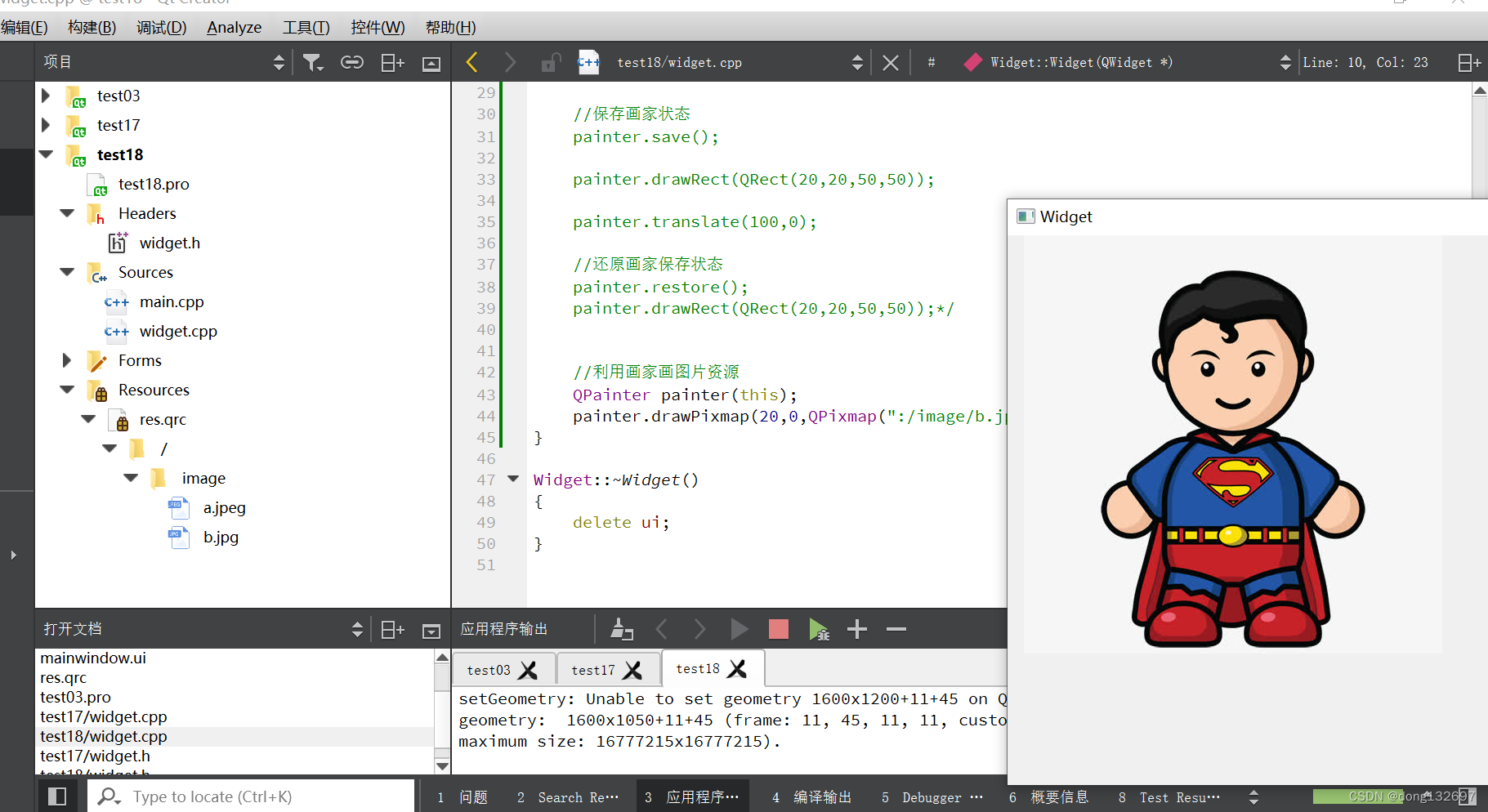Collapse the res.qrc node
1488x812 pixels.
pyautogui.click(x=89, y=418)
